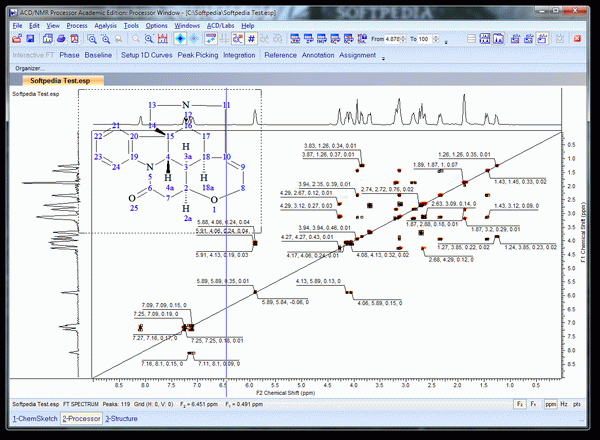Open the Analysis menu

(x=105, y=26)
